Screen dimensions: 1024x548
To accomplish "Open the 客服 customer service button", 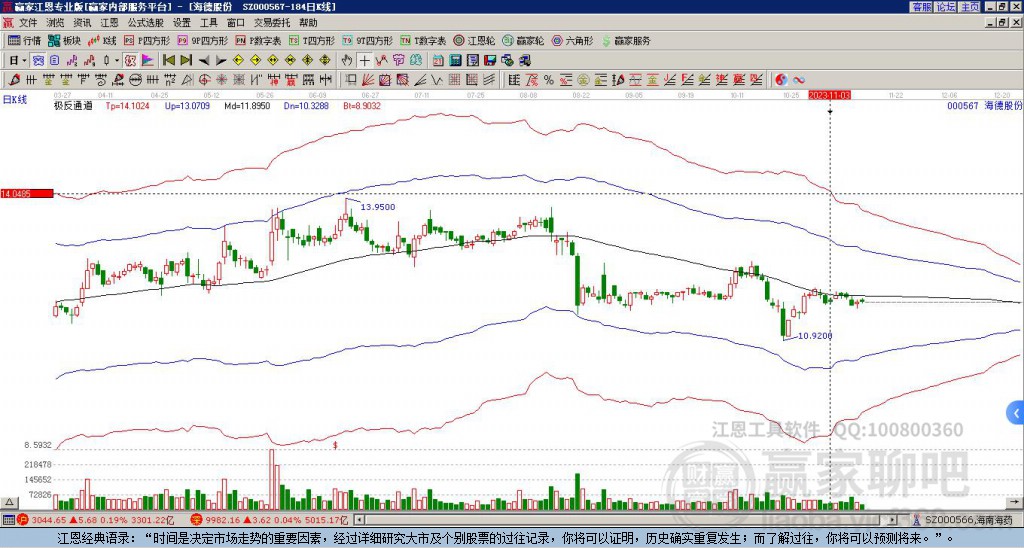I will point(922,7).
